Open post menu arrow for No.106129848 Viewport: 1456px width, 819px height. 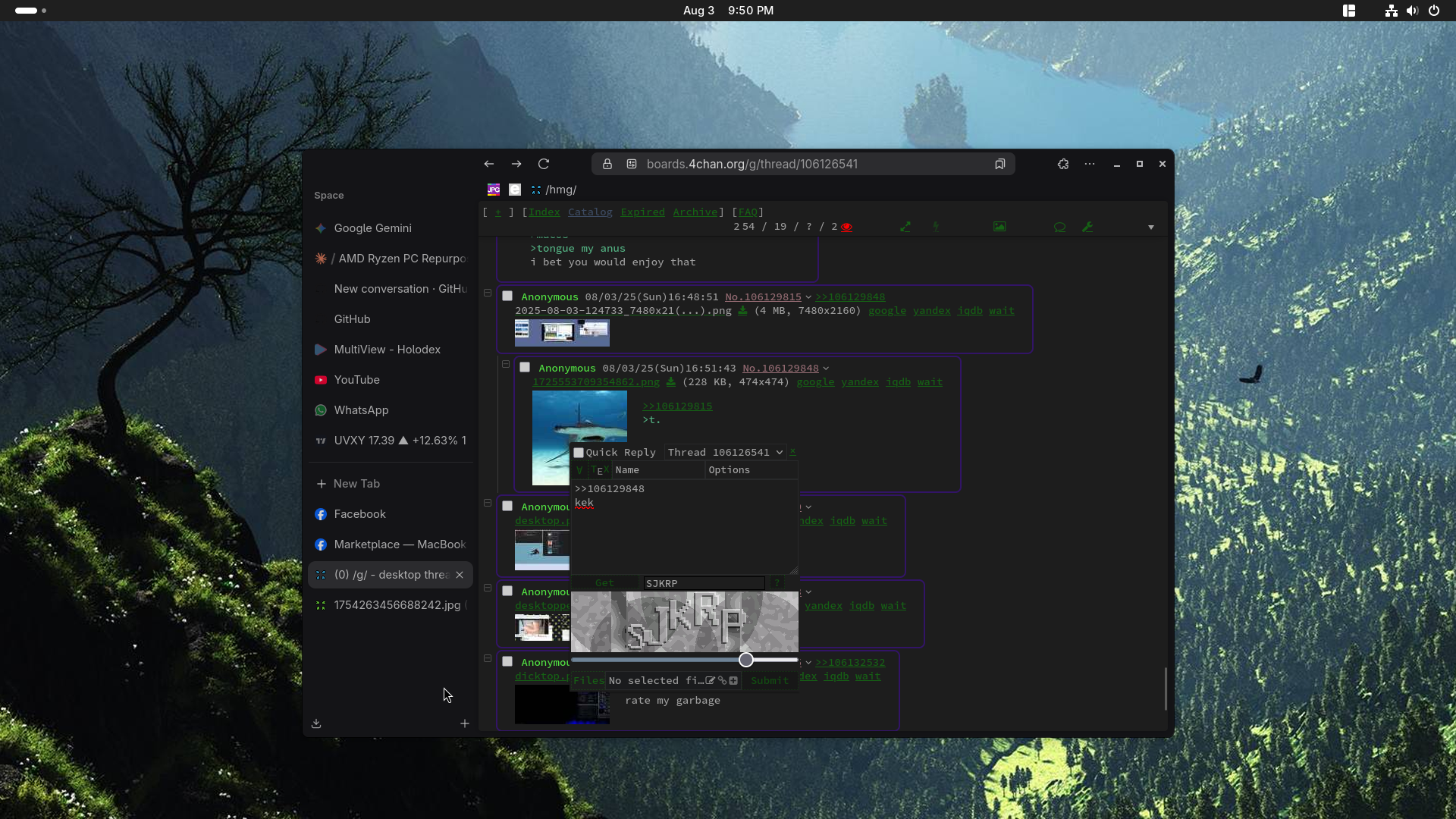(x=826, y=369)
